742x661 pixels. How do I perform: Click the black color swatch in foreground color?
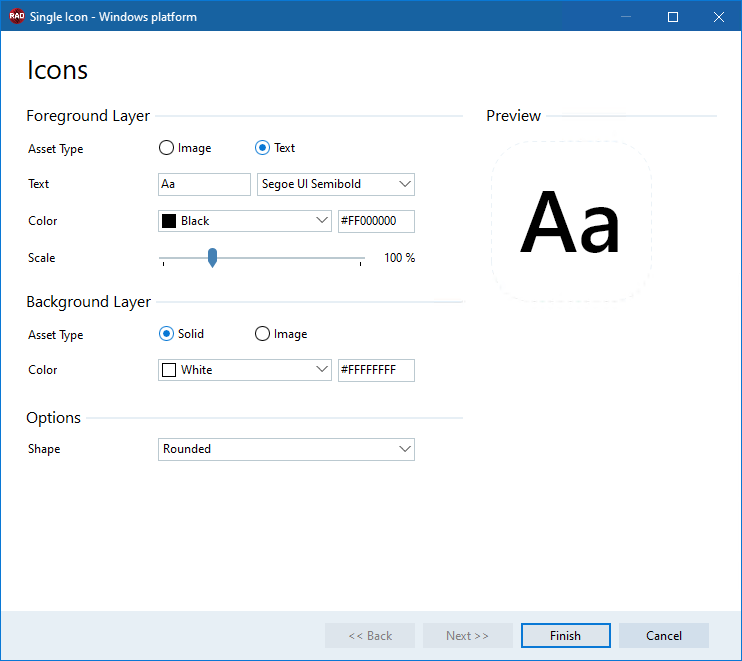(x=169, y=221)
